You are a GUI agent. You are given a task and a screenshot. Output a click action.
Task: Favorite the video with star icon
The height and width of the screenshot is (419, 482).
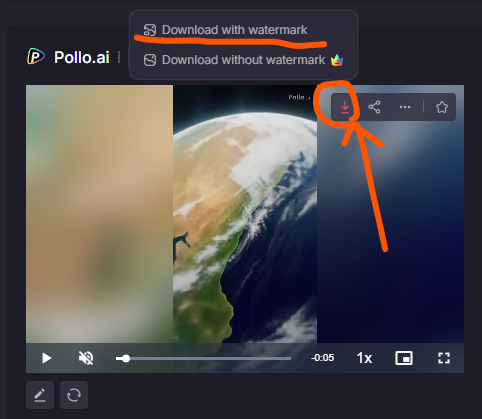442,107
